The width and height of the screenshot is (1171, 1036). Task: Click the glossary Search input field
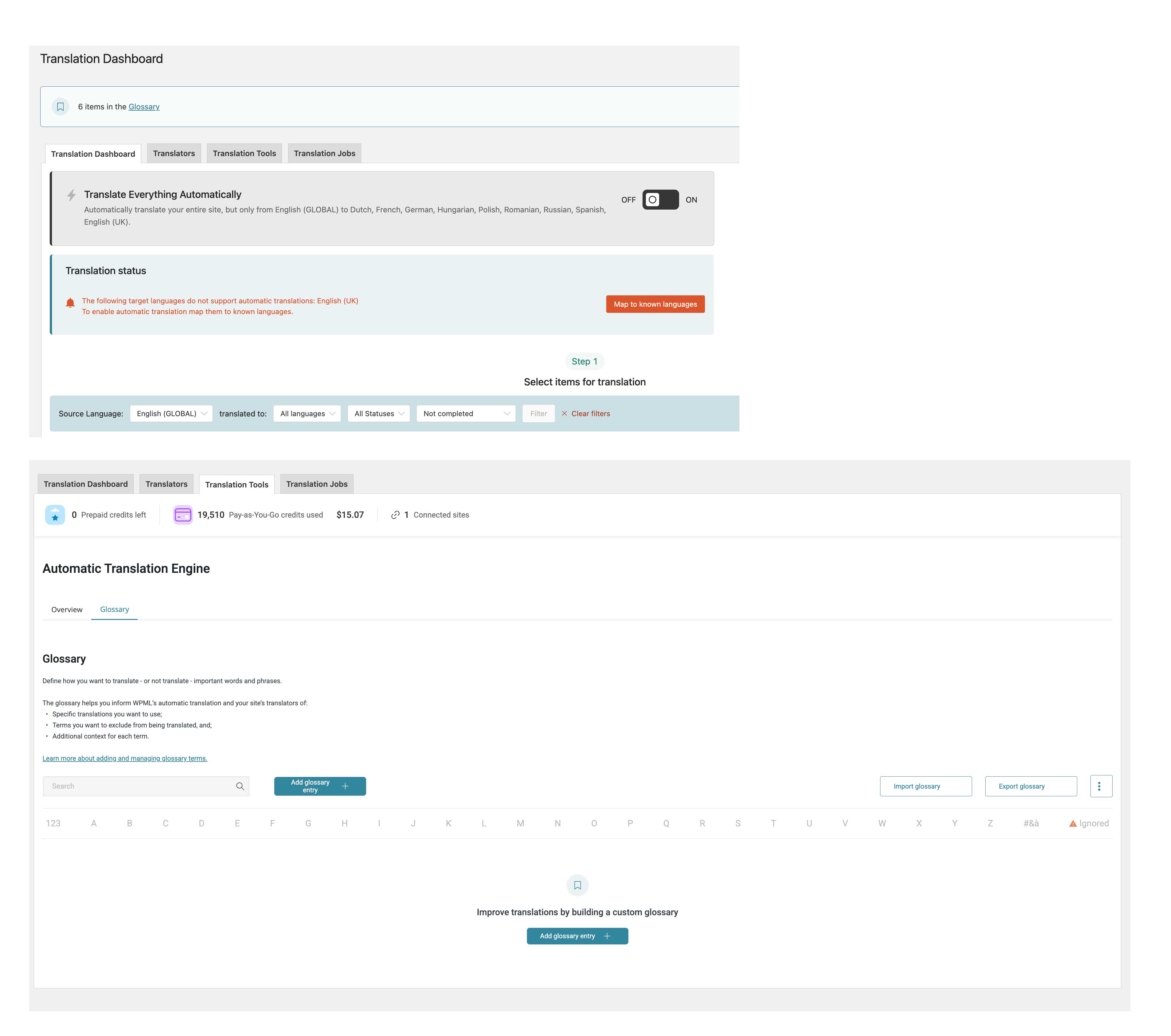click(137, 786)
